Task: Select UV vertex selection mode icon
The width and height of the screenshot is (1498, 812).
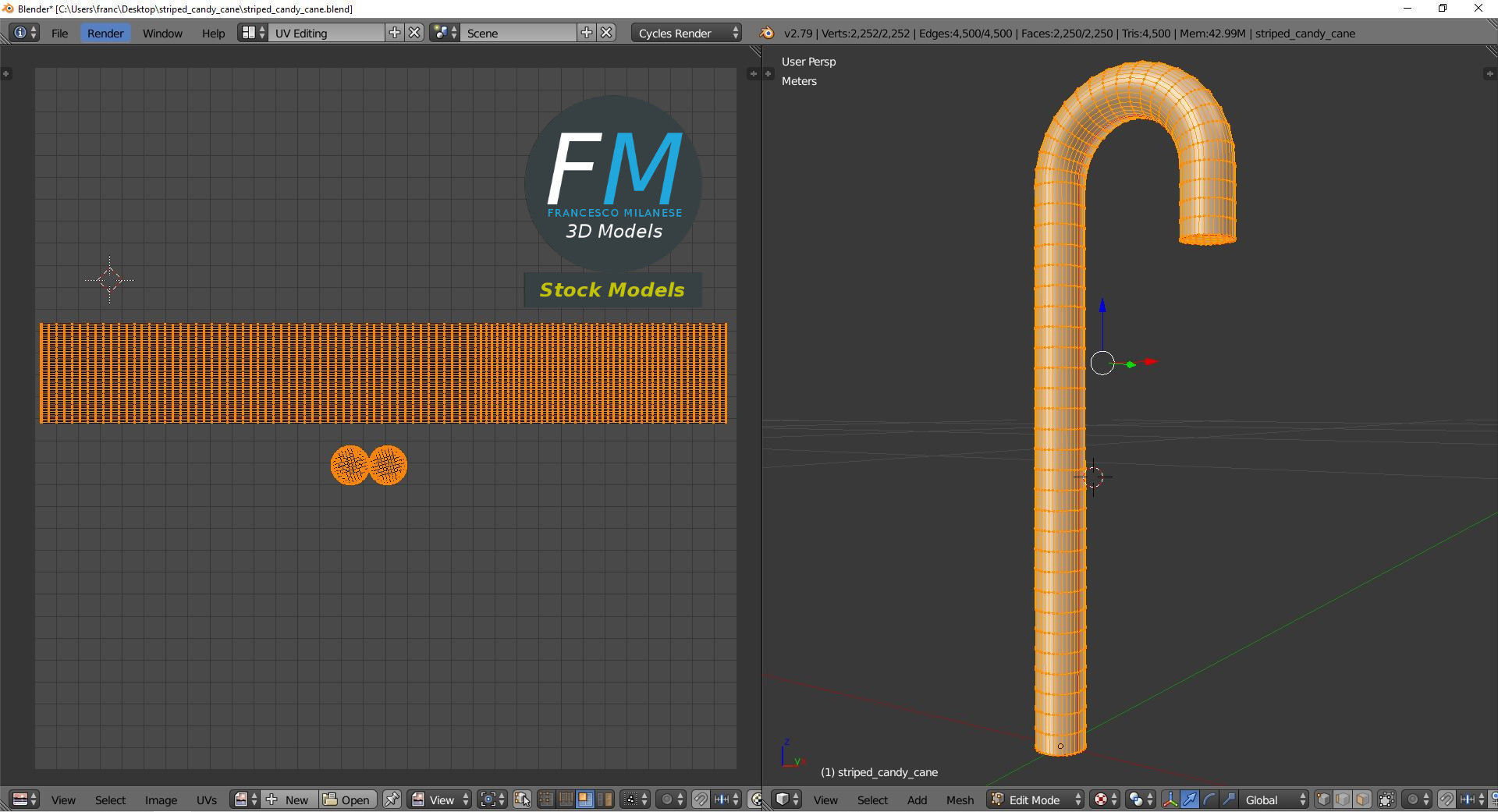Action: click(546, 800)
